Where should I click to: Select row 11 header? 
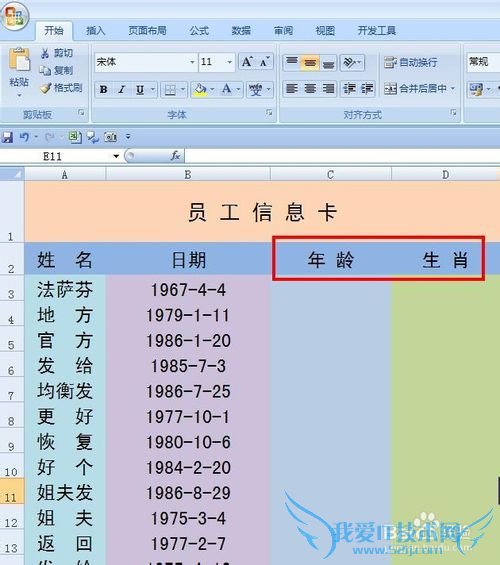tap(12, 491)
